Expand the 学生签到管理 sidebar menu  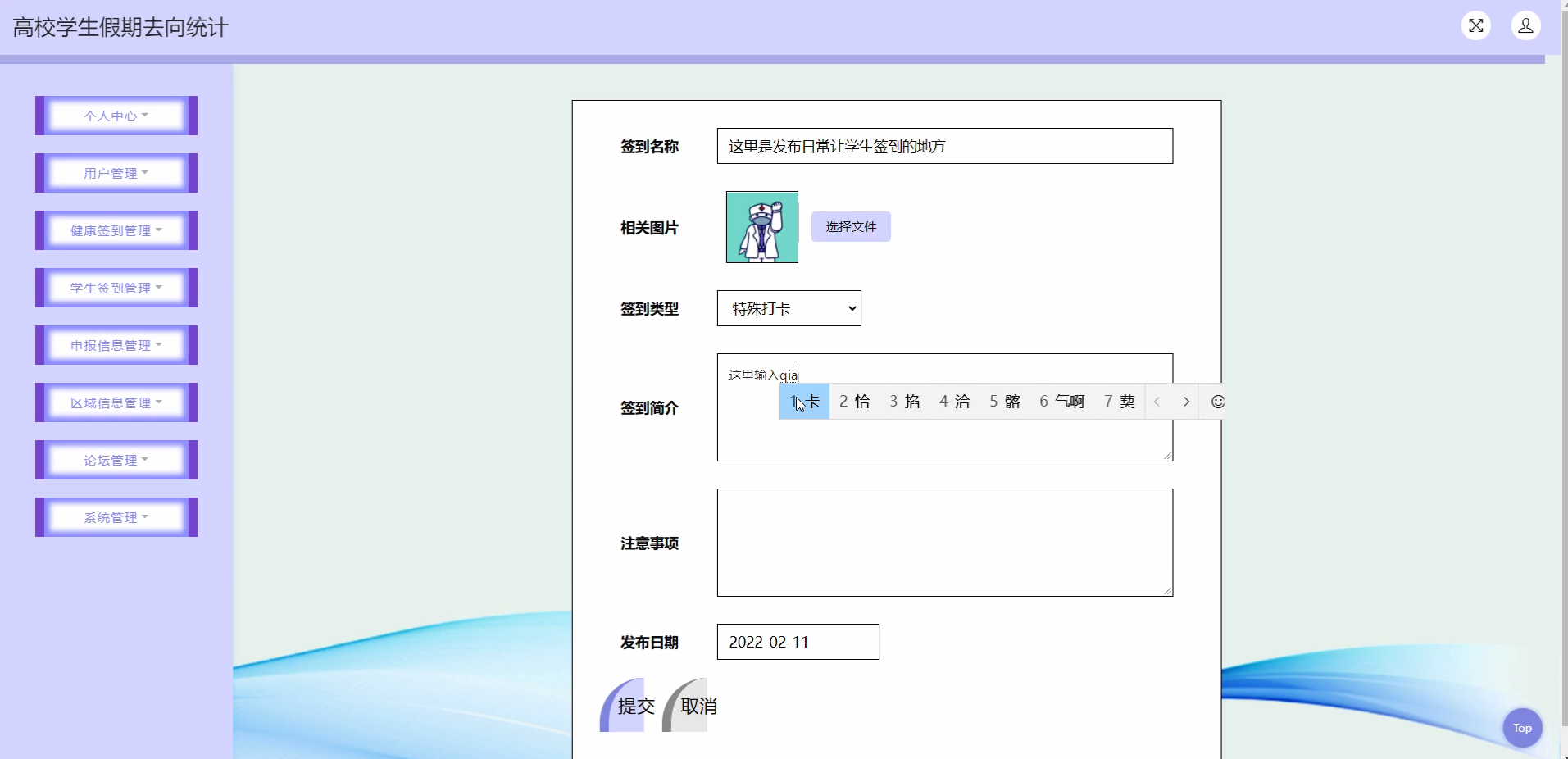[116, 288]
